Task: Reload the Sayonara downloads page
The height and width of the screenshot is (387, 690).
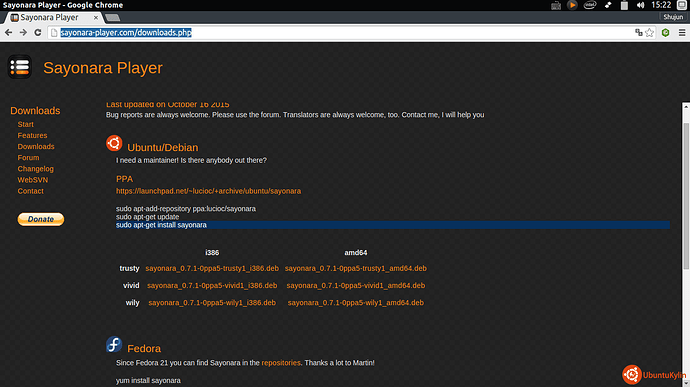Action: point(38,33)
